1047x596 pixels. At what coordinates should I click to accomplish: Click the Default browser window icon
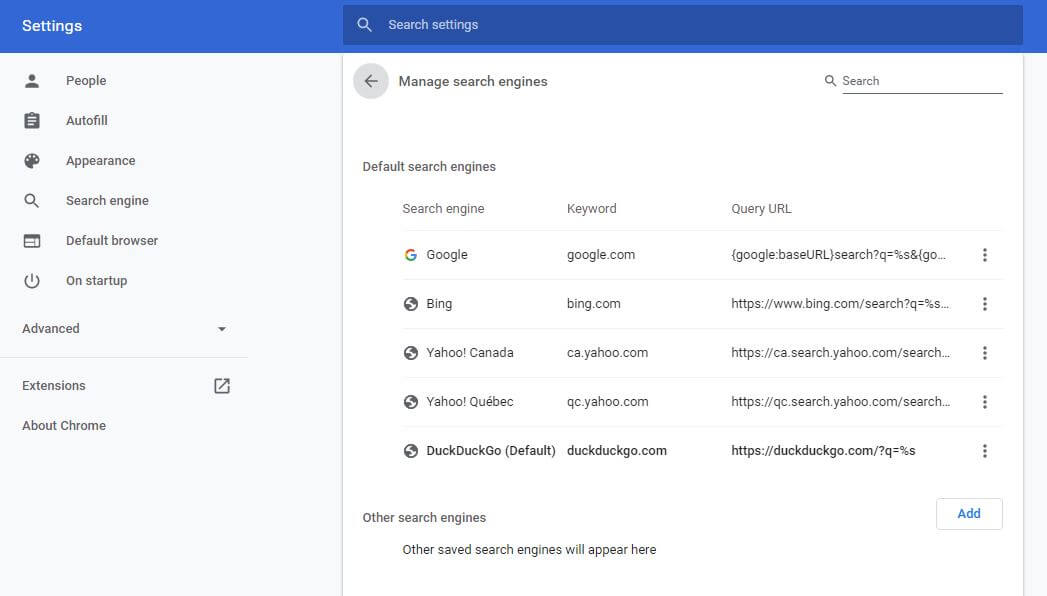coord(31,241)
